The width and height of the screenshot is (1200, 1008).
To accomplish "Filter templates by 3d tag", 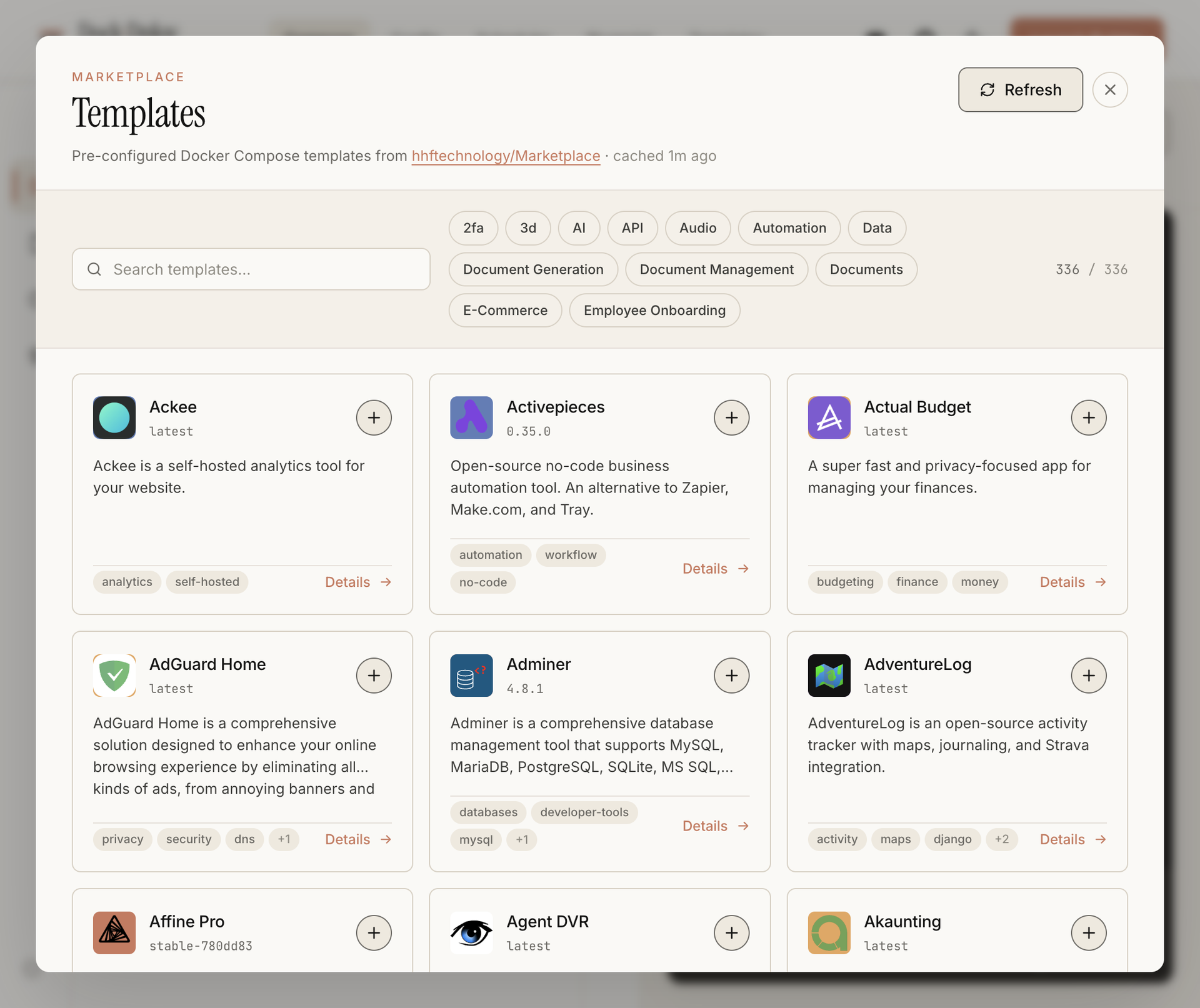I will tap(528, 228).
